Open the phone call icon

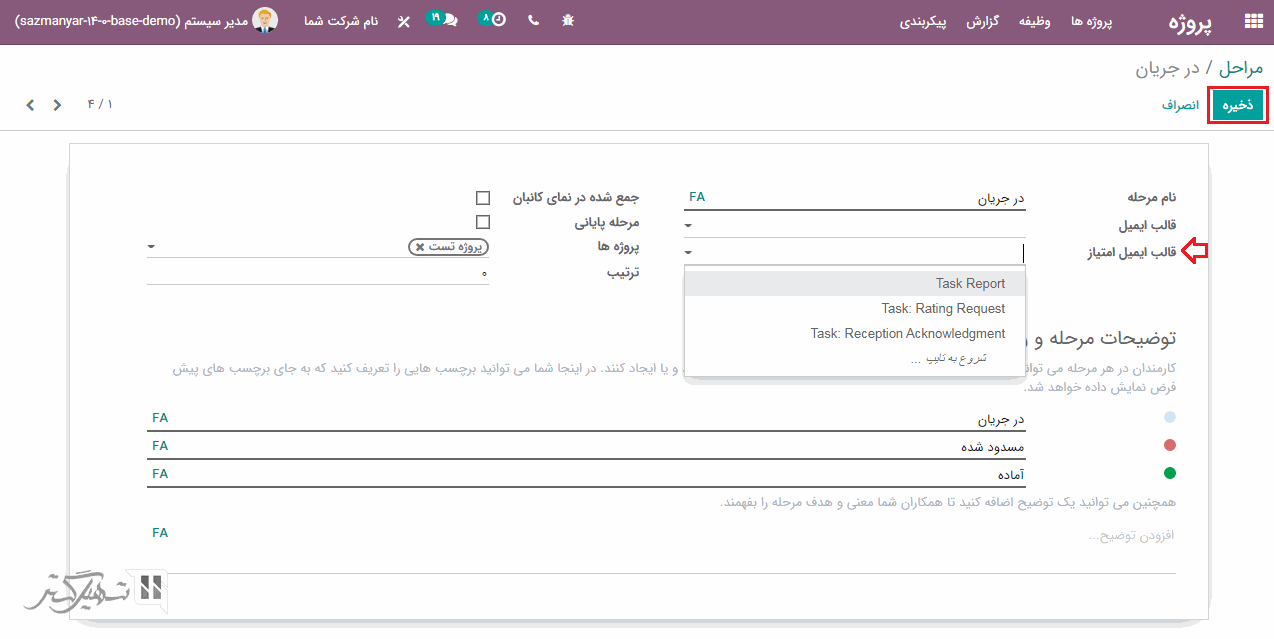[533, 21]
